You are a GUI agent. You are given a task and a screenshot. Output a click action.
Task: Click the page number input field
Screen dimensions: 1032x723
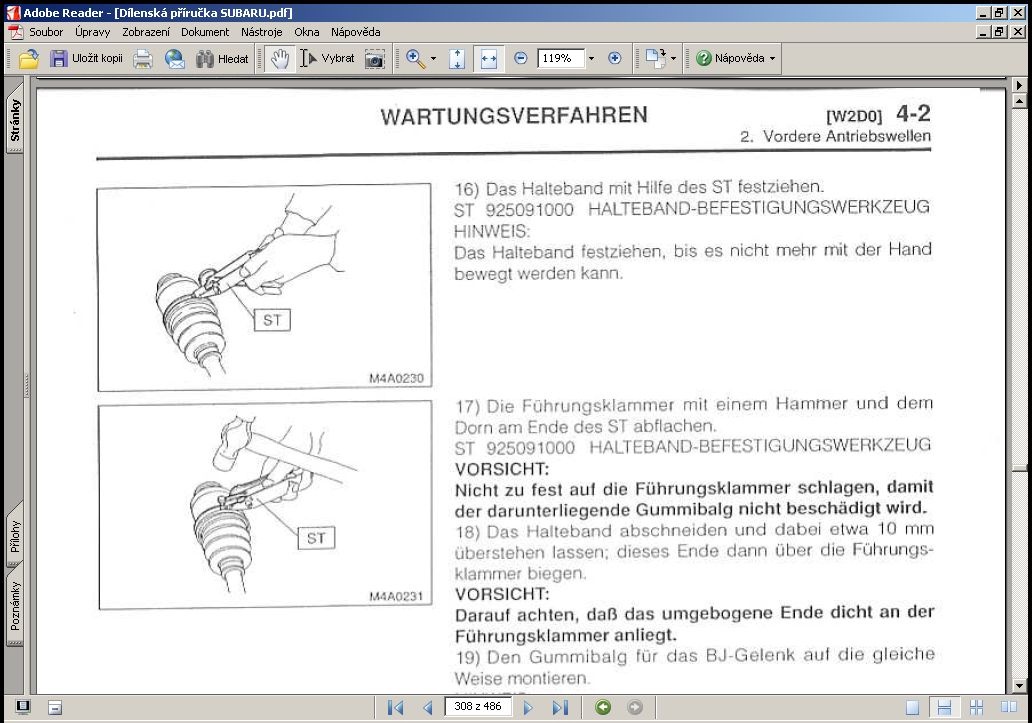pos(478,707)
